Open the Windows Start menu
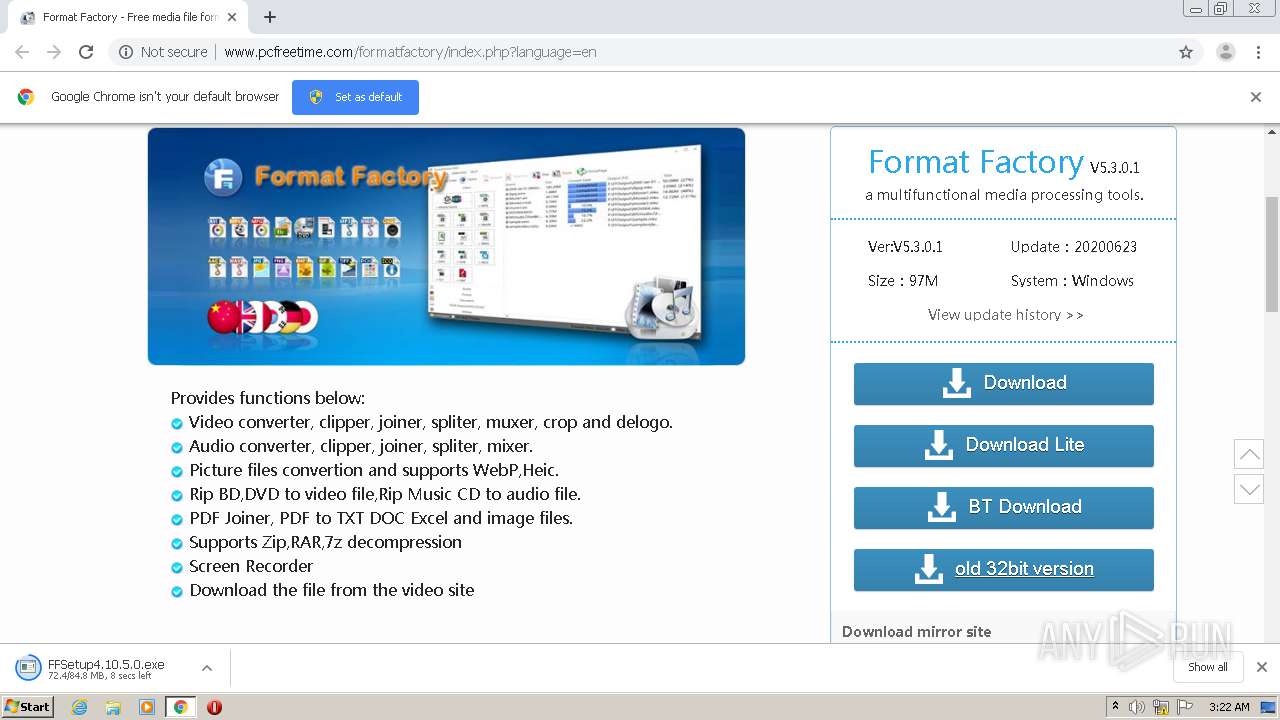This screenshot has height=720, width=1280. pyautogui.click(x=28, y=706)
